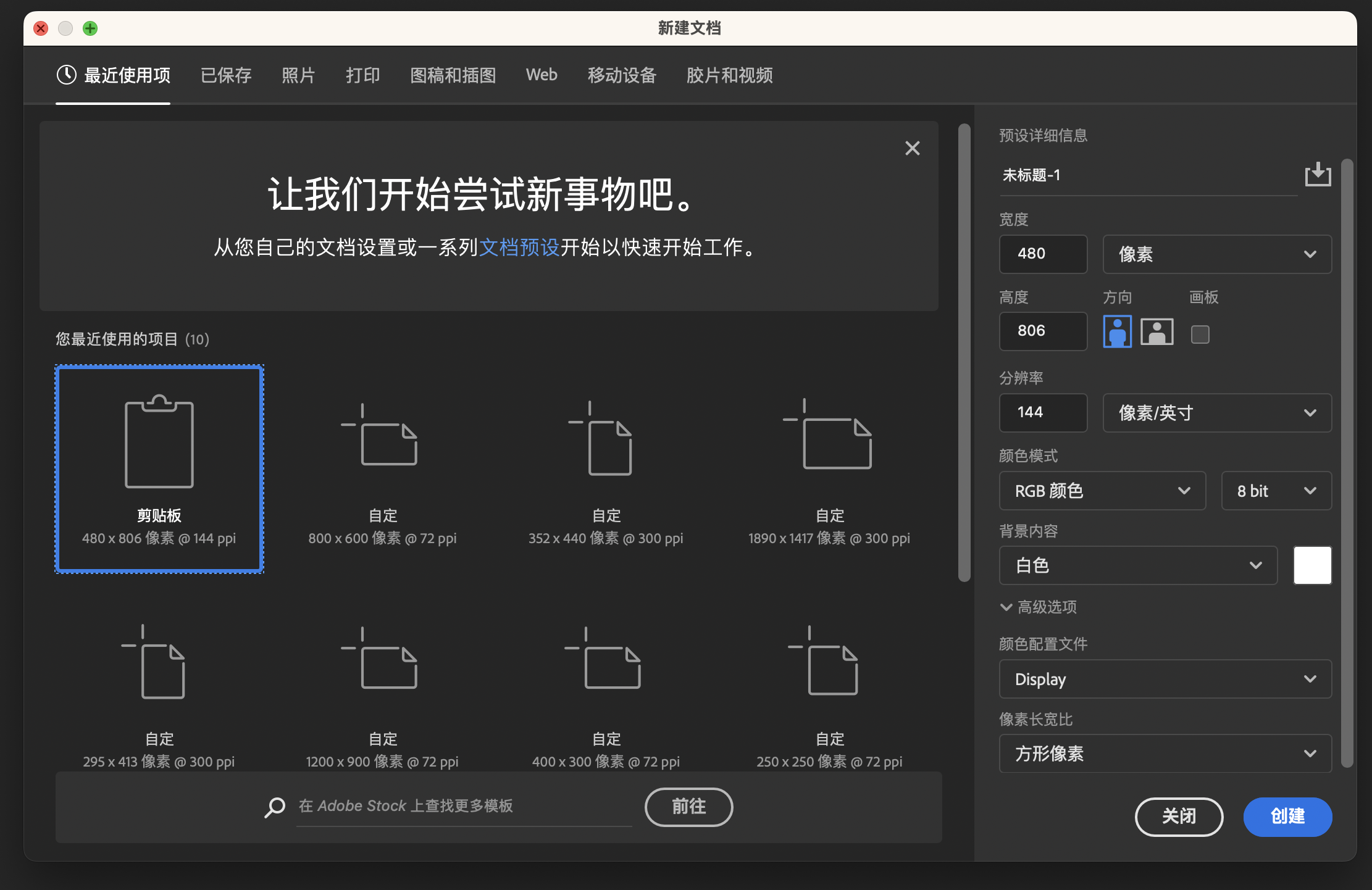1372x890 pixels.
Task: Select portrait orientation icon
Action: coord(1117,332)
